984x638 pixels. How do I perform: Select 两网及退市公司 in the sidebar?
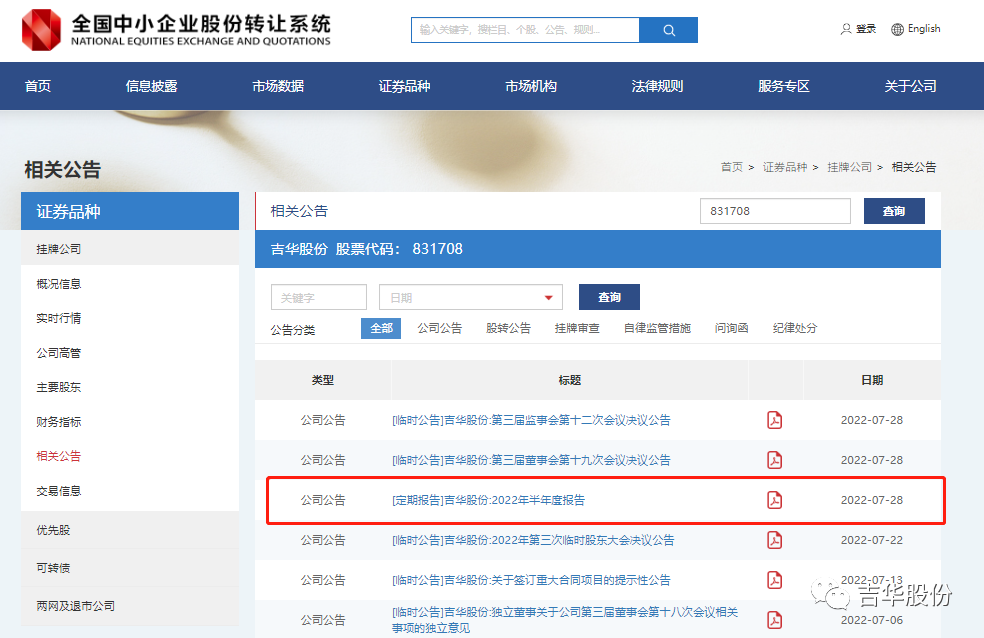point(130,606)
